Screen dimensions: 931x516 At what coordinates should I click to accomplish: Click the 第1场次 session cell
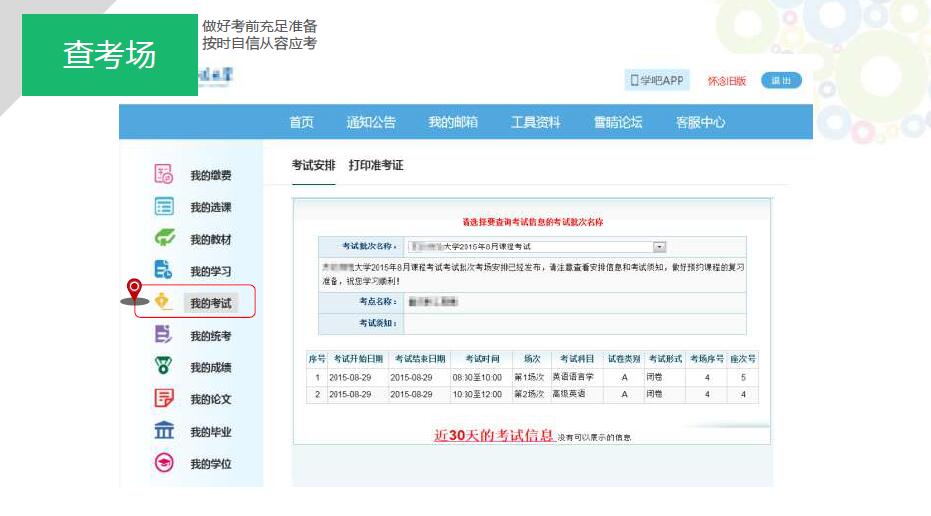529,378
